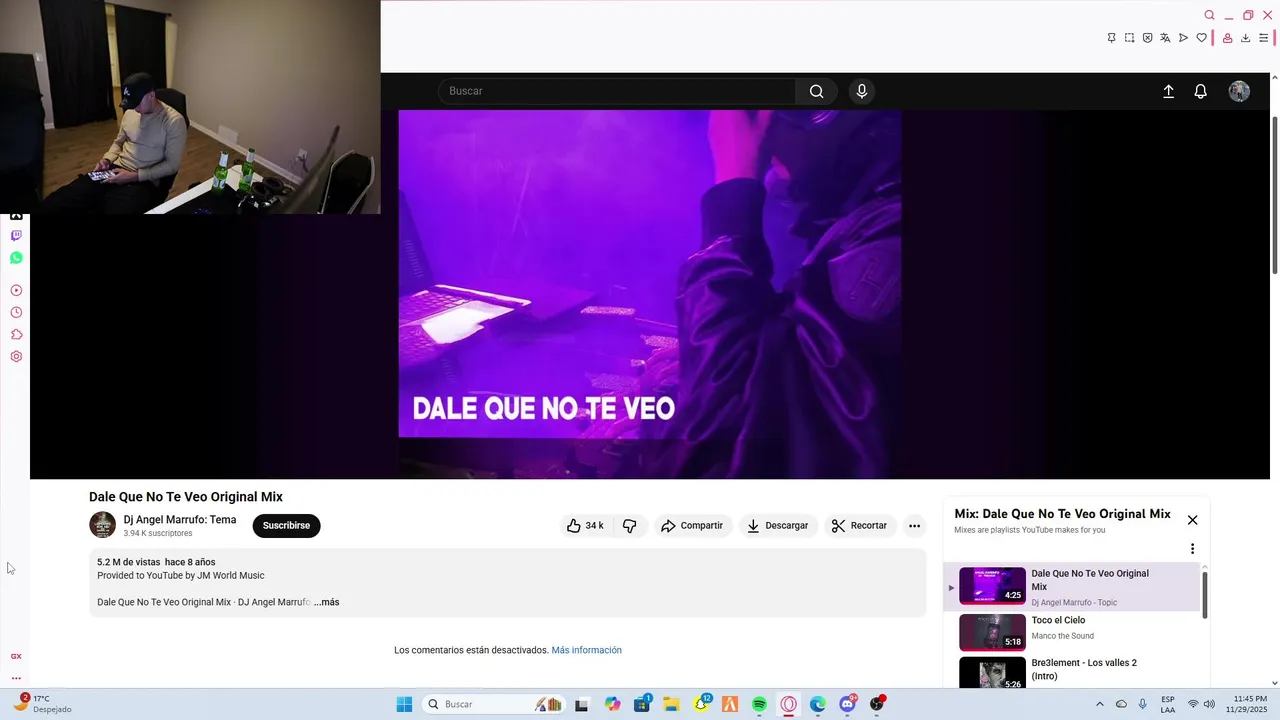The height and width of the screenshot is (720, 1280).
Task: Open Discord from the taskbar
Action: [x=848, y=704]
